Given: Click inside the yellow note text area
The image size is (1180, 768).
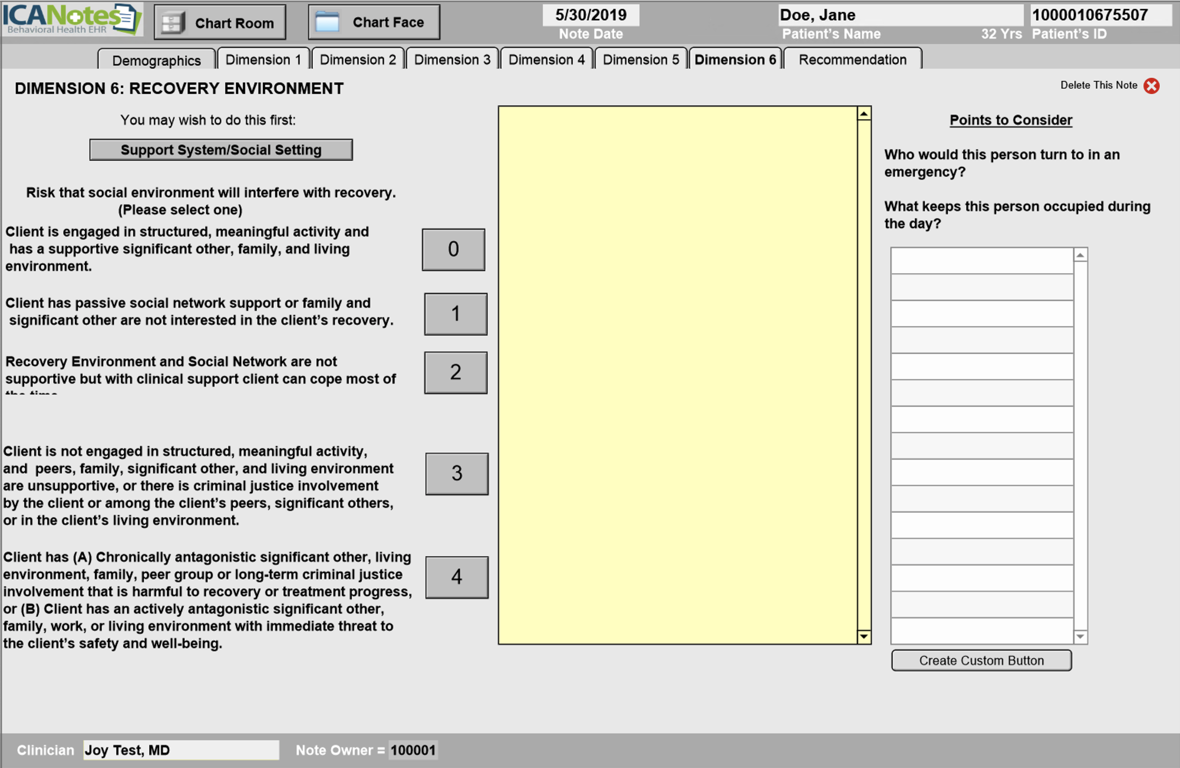Looking at the screenshot, I should tap(677, 375).
